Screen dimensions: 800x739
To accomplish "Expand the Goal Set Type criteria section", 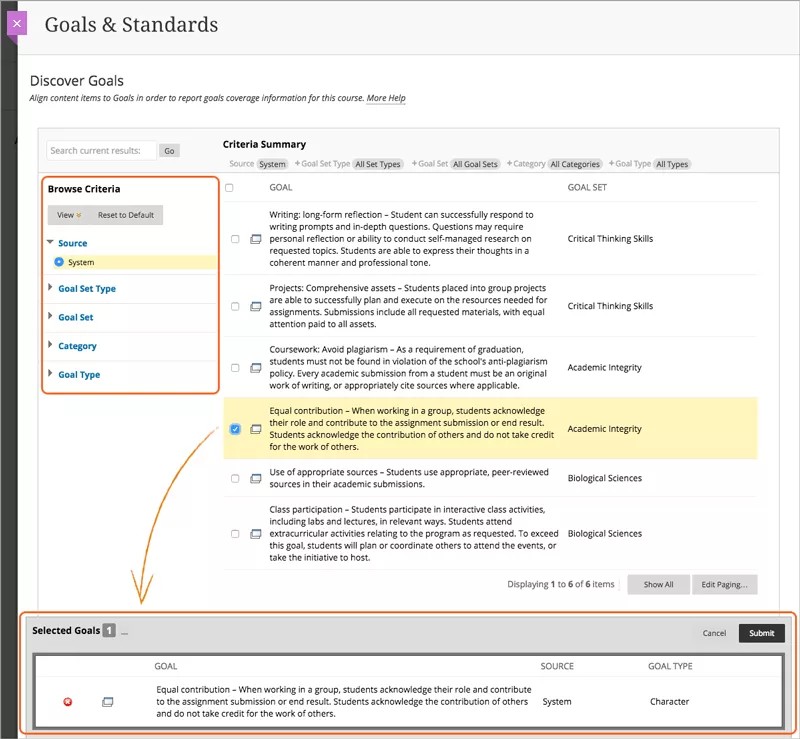I will 85,288.
